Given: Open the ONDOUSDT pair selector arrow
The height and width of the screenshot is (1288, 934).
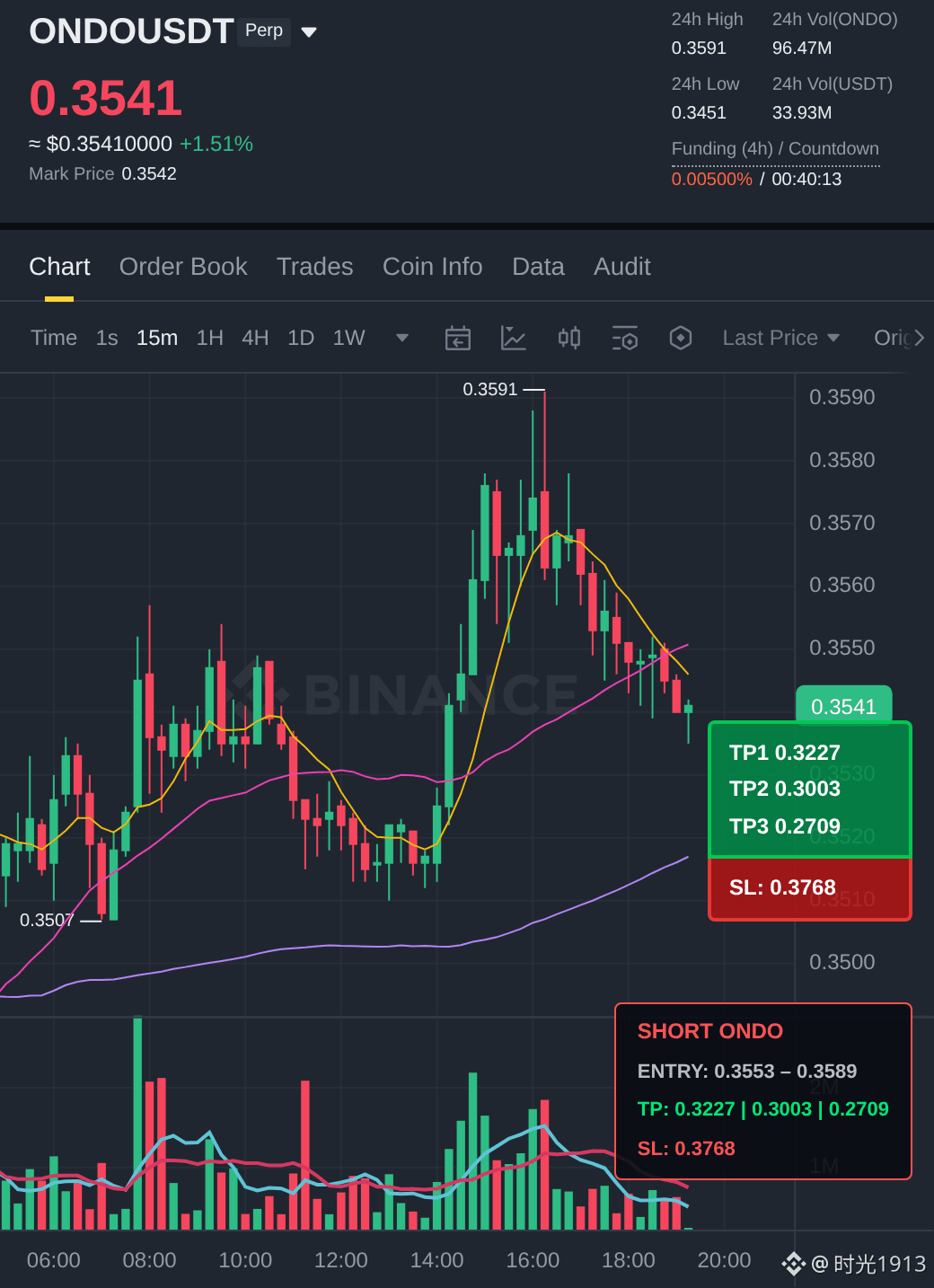Looking at the screenshot, I should [309, 32].
